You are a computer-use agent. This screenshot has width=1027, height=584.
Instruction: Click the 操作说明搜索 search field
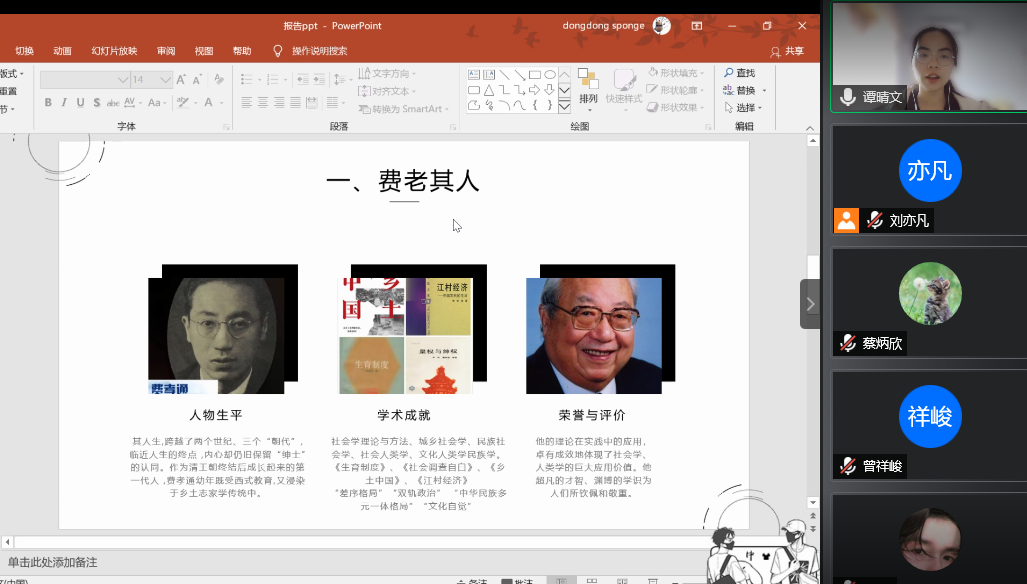tap(320, 51)
